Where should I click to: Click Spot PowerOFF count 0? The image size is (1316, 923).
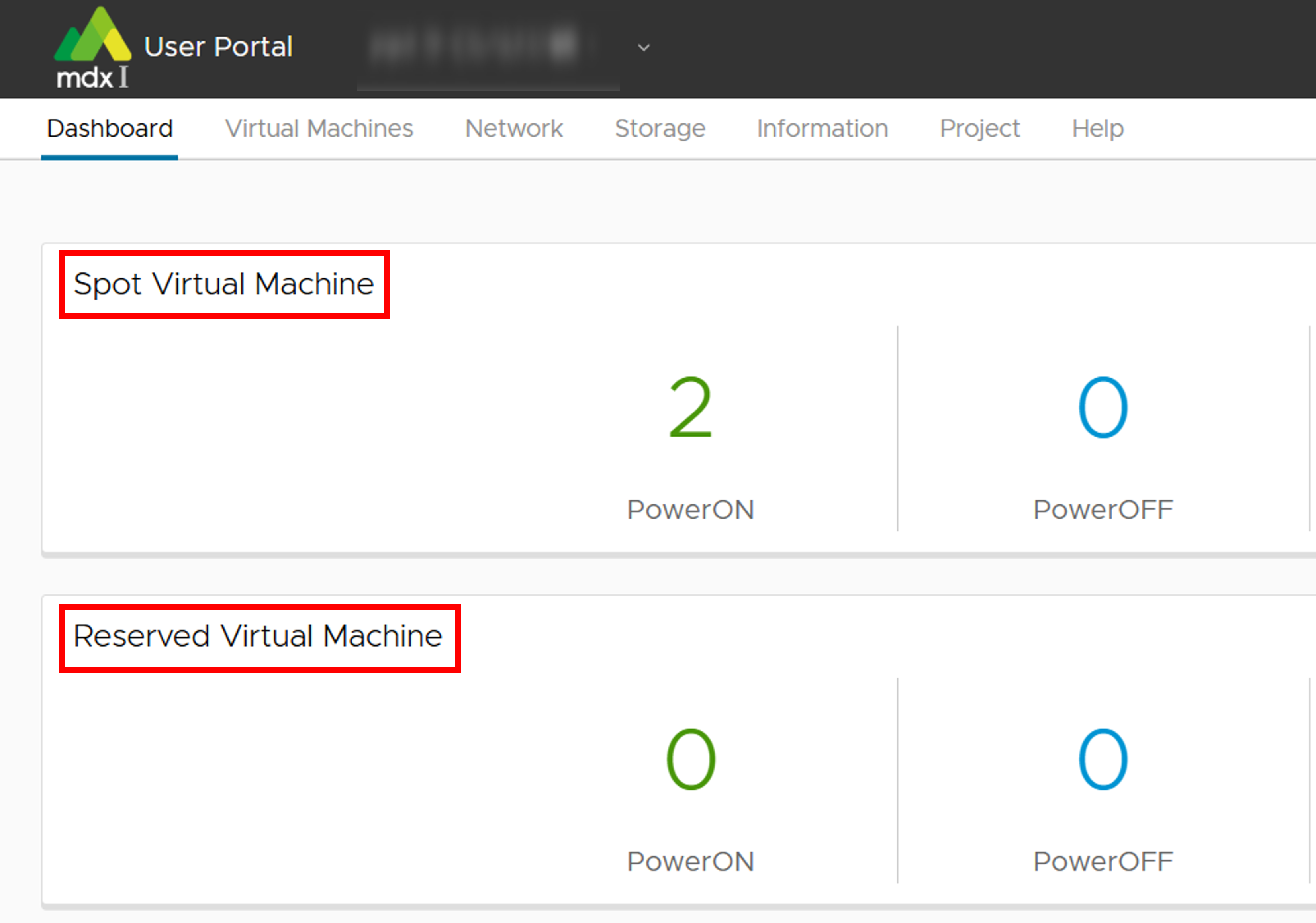[x=1103, y=408]
